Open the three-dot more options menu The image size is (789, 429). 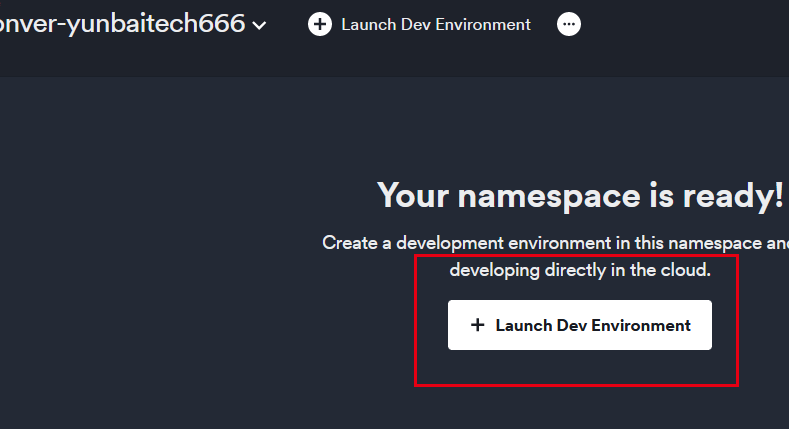pos(569,24)
